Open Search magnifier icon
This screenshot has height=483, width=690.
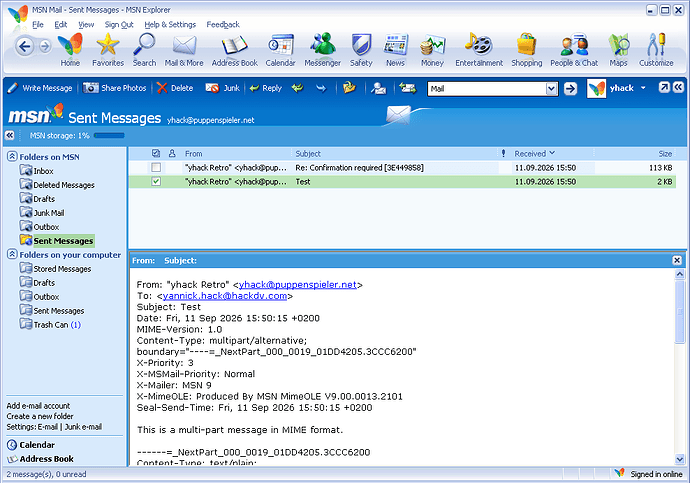click(144, 50)
